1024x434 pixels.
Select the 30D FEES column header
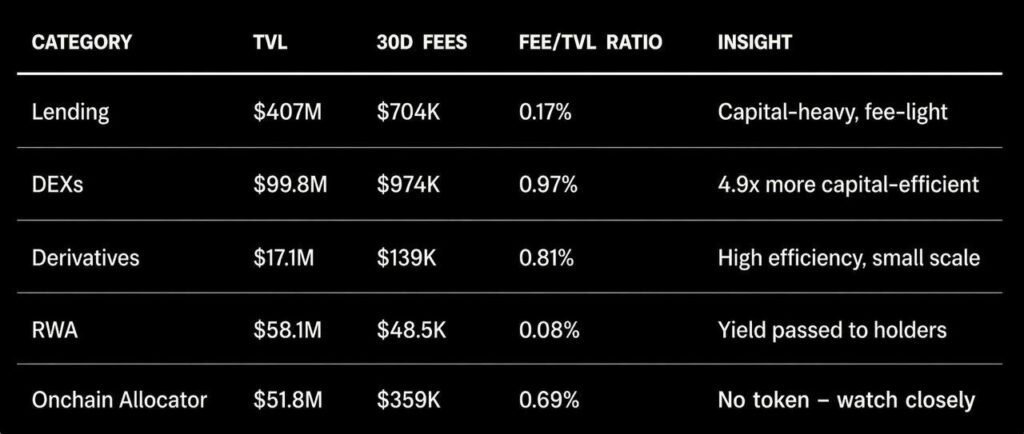pos(423,43)
